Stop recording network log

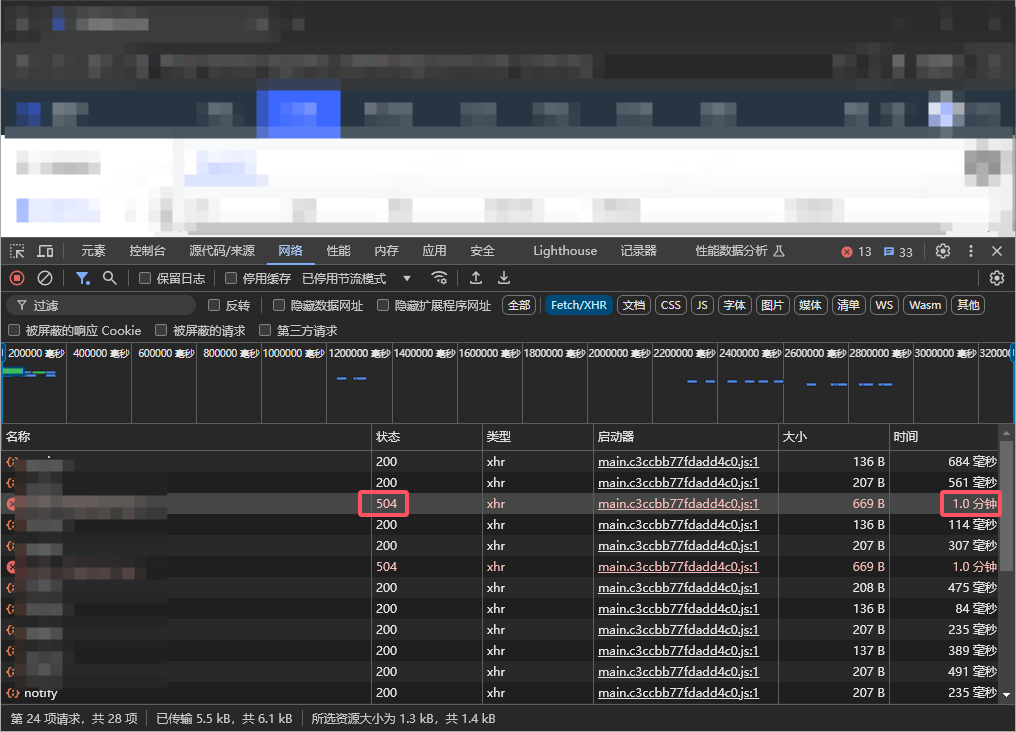point(17,278)
